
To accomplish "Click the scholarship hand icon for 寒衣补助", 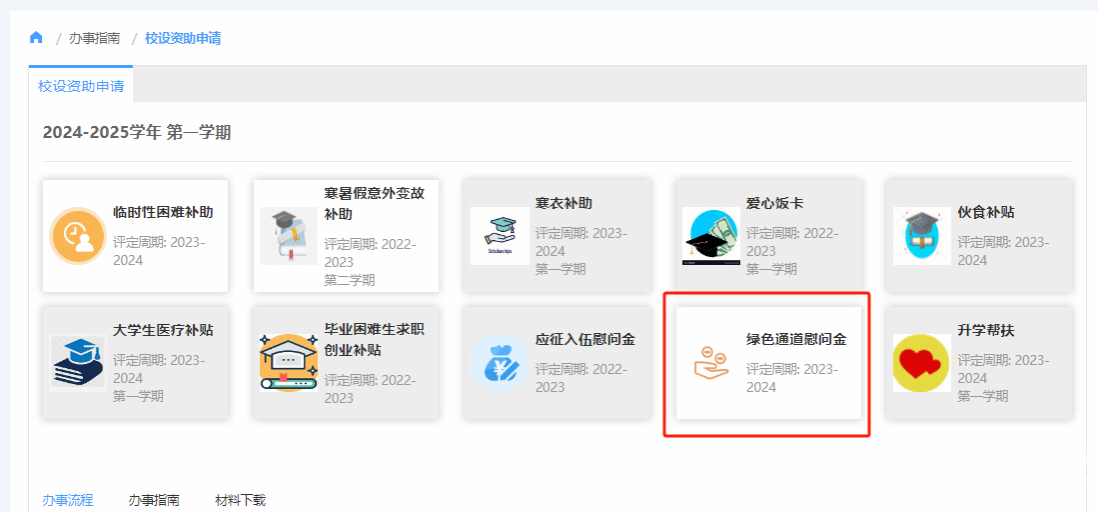I will pyautogui.click(x=499, y=236).
